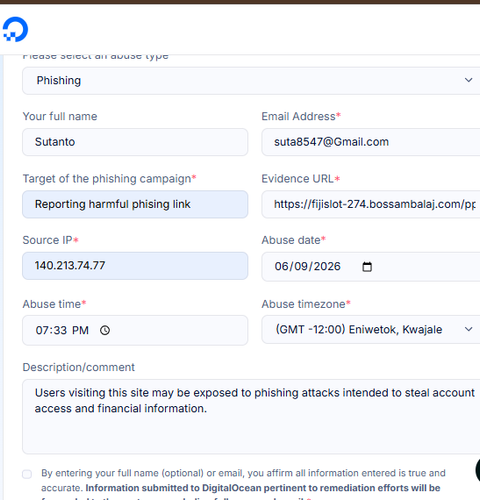
Task: Click the DigitalOcean logo icon
Action: 15,29
